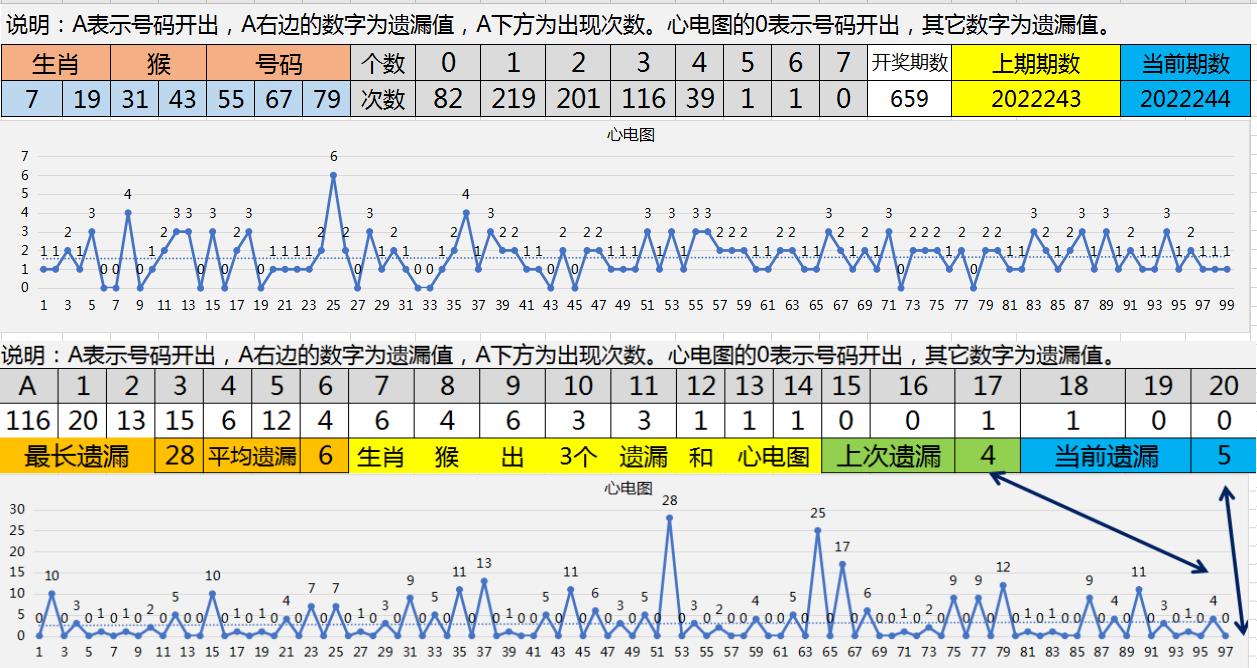This screenshot has height=668, width=1257.
Task: Select the cell containing 659
Action: [x=909, y=99]
